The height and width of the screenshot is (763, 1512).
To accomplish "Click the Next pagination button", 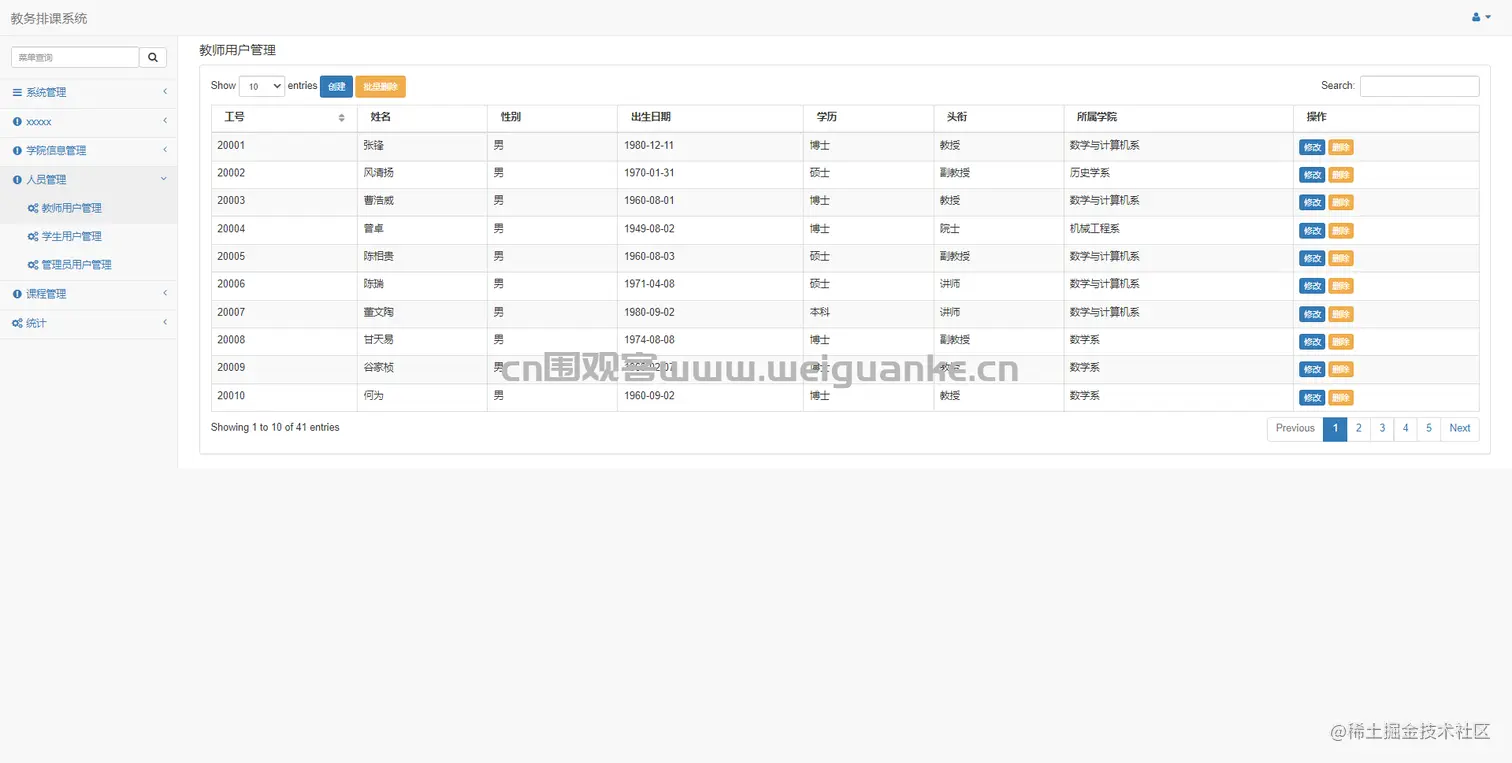I will click(x=1460, y=429).
